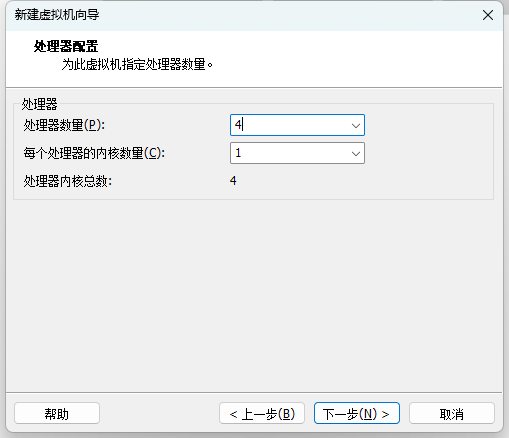The height and width of the screenshot is (438, 509).
Task: Select the 处理器数量(P) label
Action: pos(64,125)
